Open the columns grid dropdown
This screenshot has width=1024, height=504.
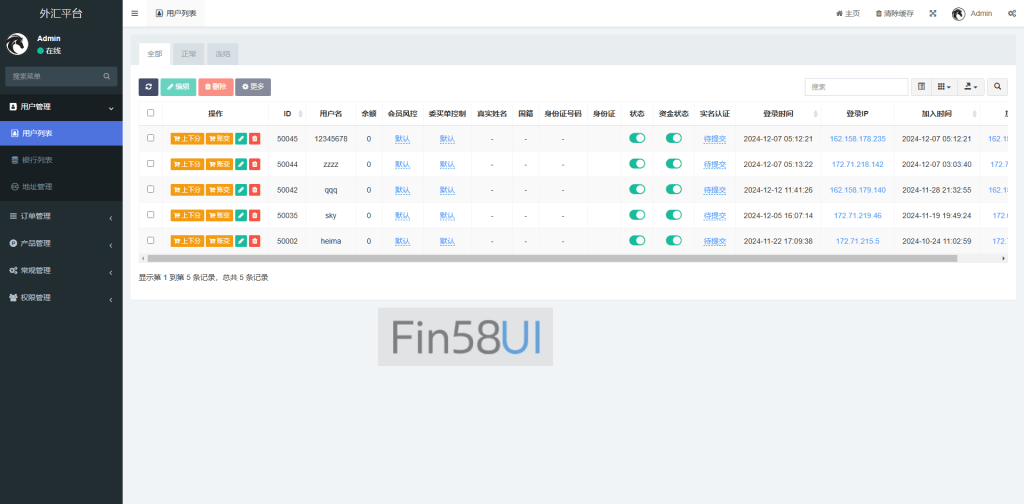point(944,87)
